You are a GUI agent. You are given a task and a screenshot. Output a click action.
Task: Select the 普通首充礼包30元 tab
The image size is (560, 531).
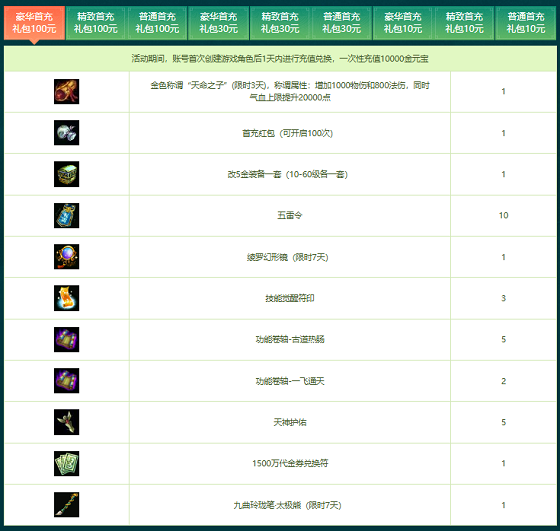(341, 23)
